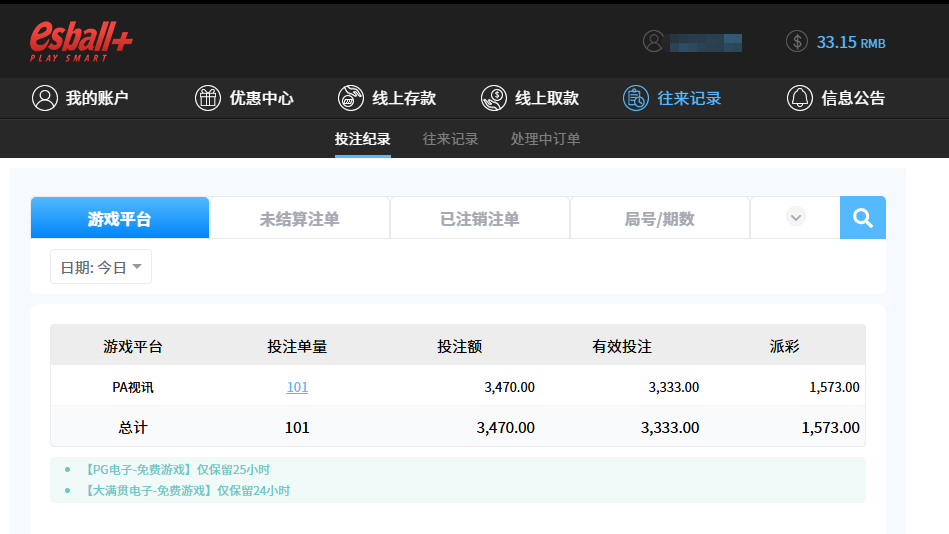
Task: Open My Account person icon
Action: pos(44,98)
